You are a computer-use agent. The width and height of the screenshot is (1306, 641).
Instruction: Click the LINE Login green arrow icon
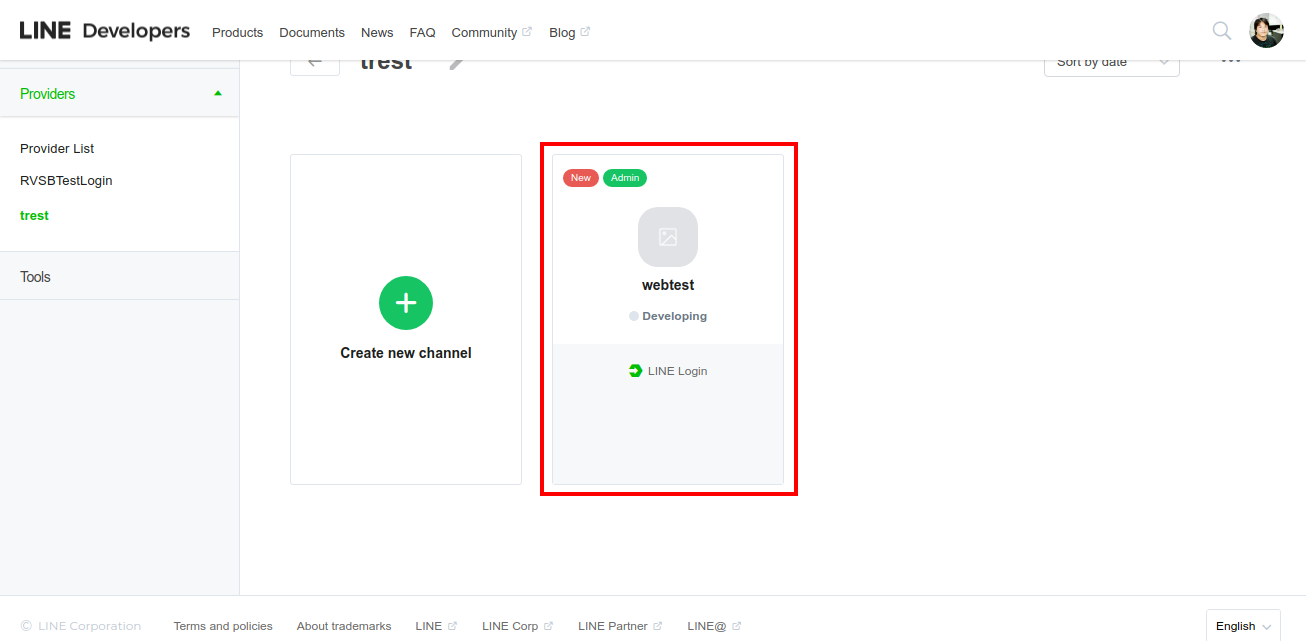point(635,371)
